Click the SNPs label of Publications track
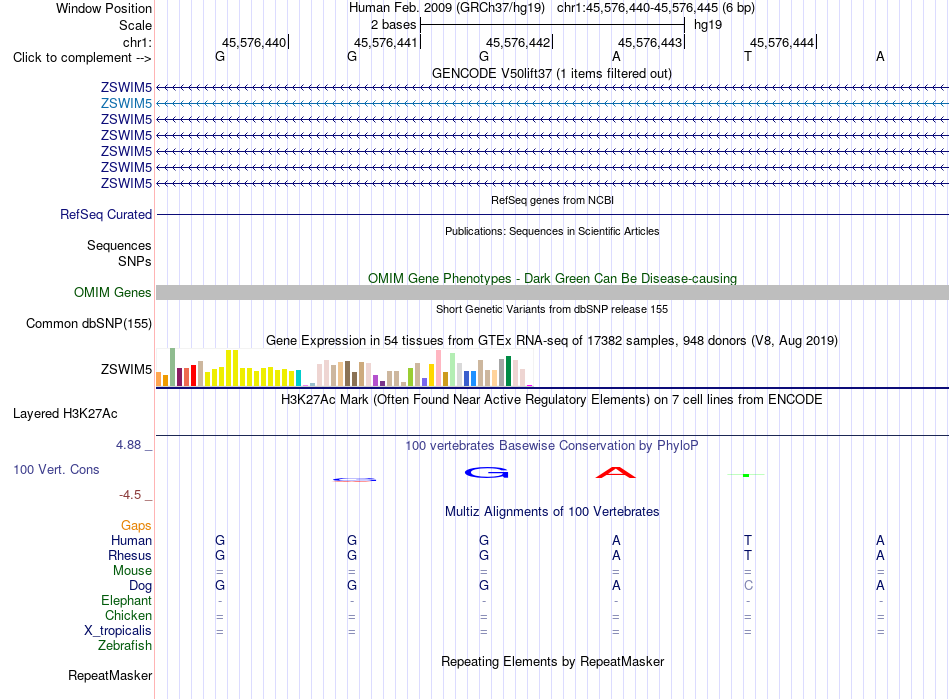 click(x=135, y=261)
